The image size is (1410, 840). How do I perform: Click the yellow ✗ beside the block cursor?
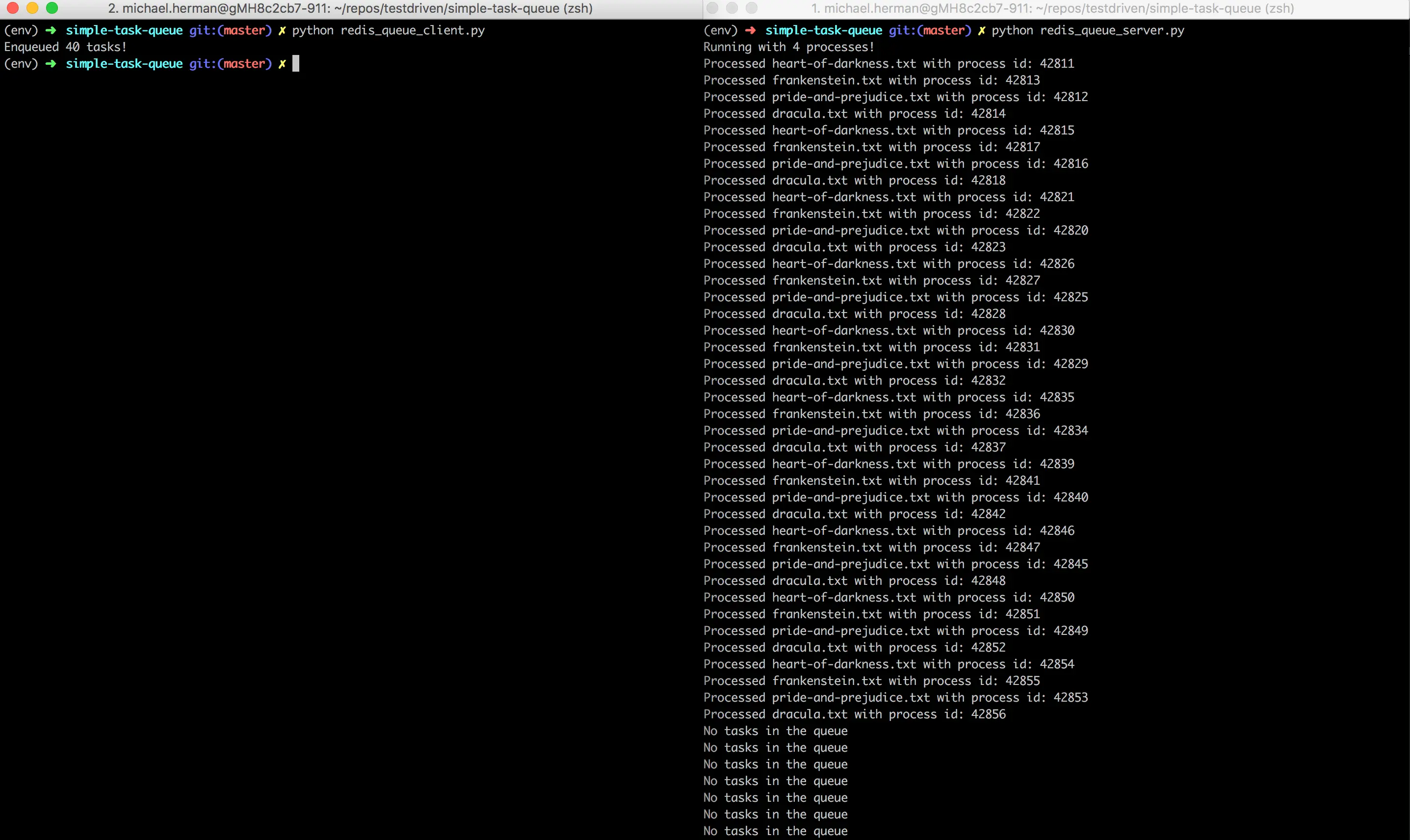[282, 64]
